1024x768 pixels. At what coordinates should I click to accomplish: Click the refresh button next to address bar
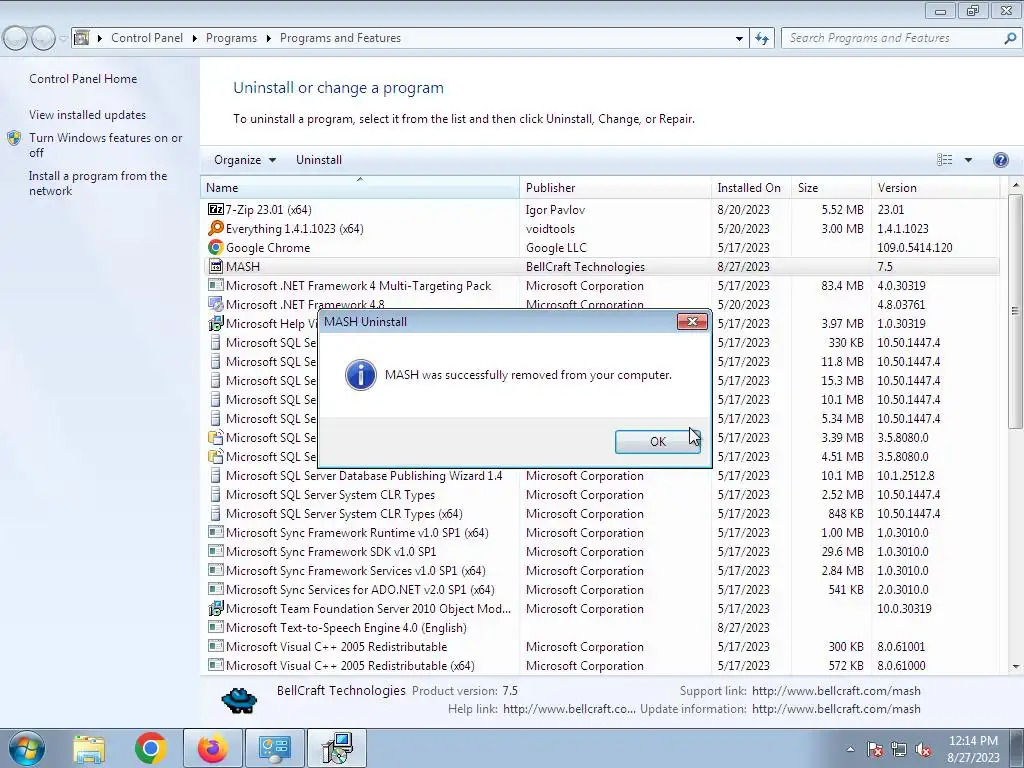click(x=761, y=38)
